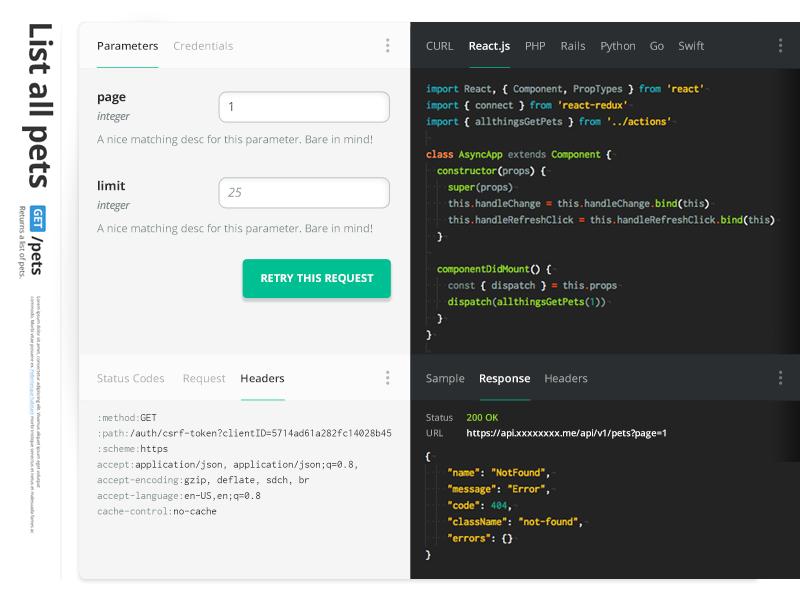The height and width of the screenshot is (600, 800).
Task: Open the Status Codes tab
Action: pyautogui.click(x=130, y=379)
